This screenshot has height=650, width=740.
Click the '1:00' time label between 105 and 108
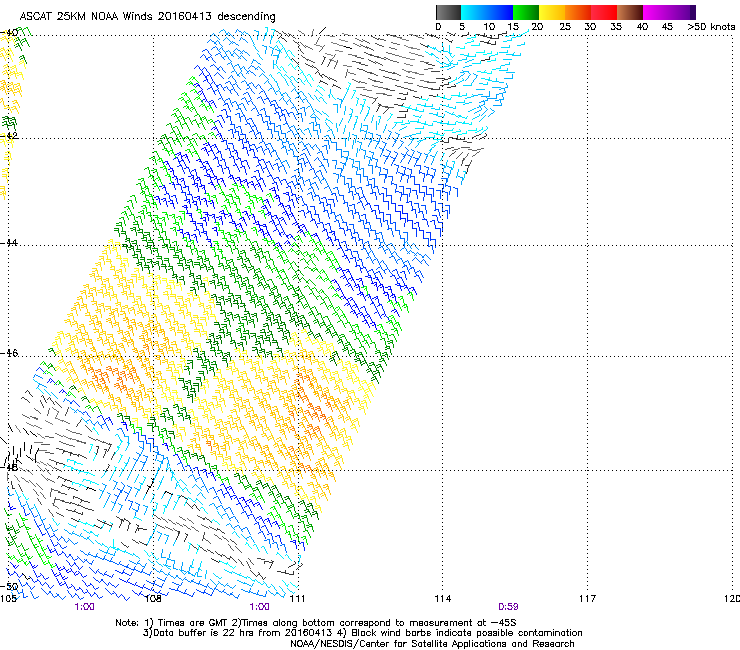84,607
